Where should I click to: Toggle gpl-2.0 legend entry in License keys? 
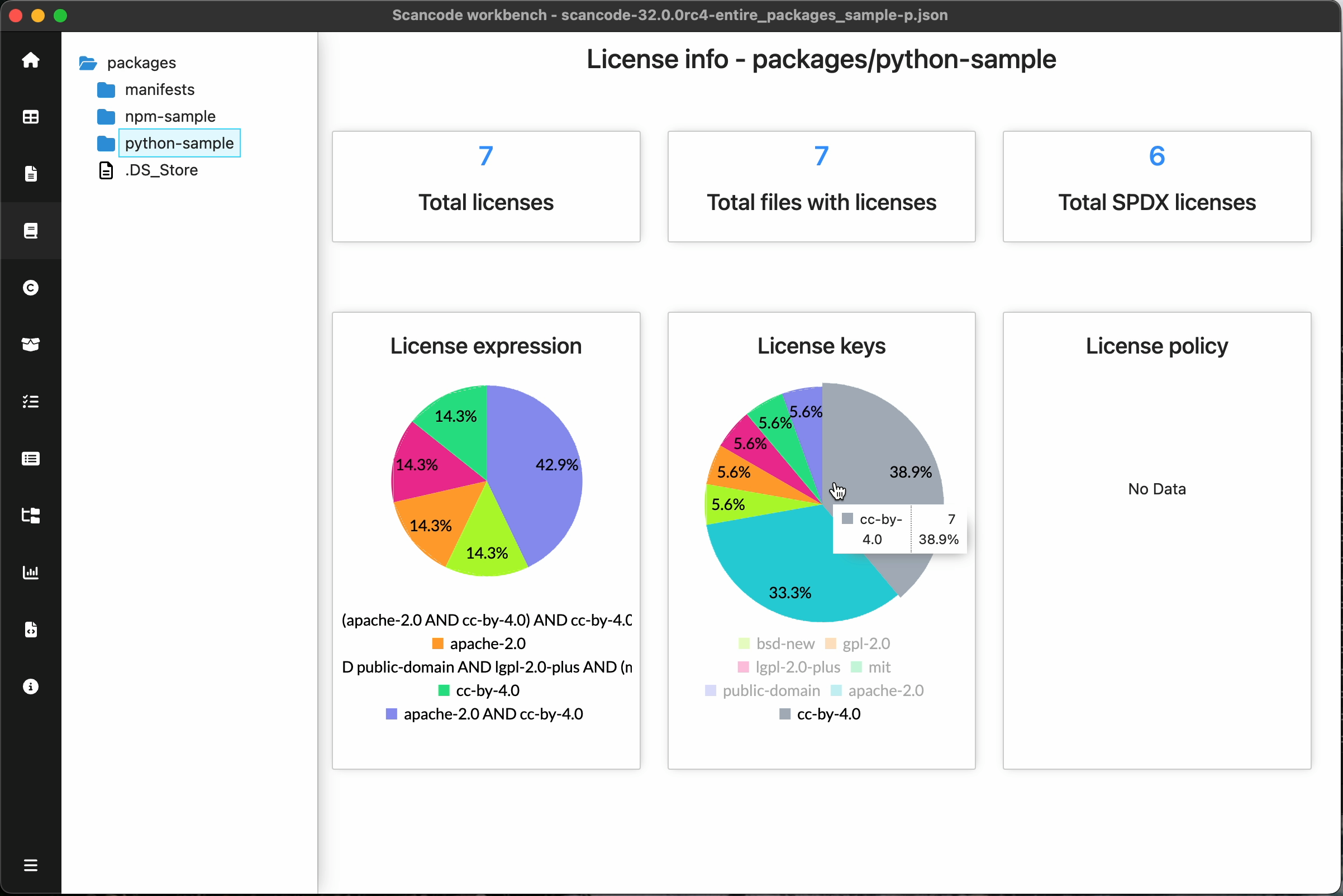857,644
